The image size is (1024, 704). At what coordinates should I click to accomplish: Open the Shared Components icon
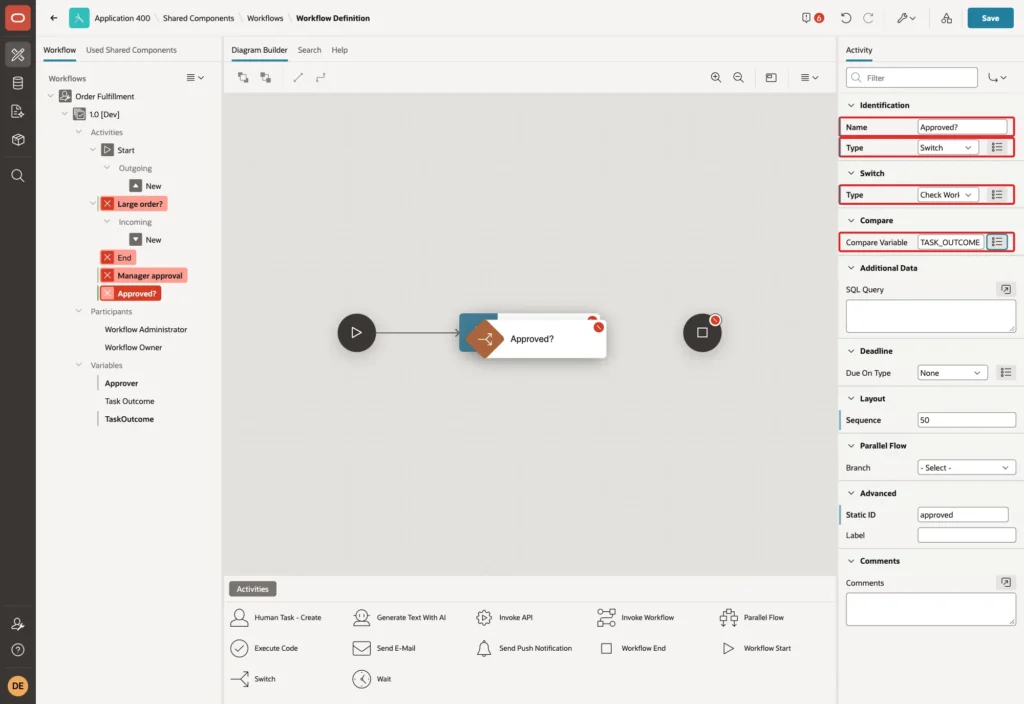point(946,18)
